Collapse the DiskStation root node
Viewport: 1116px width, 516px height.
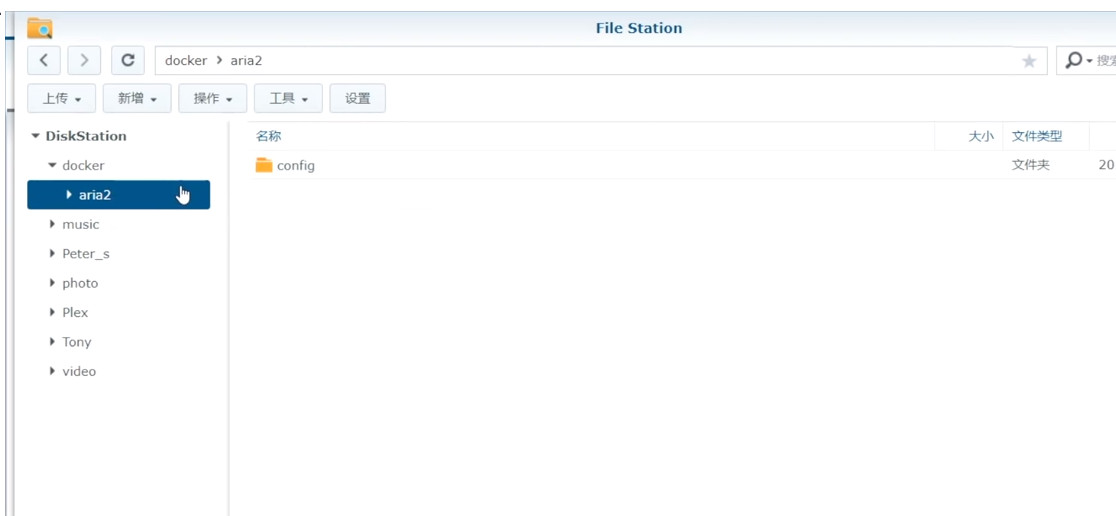point(35,136)
